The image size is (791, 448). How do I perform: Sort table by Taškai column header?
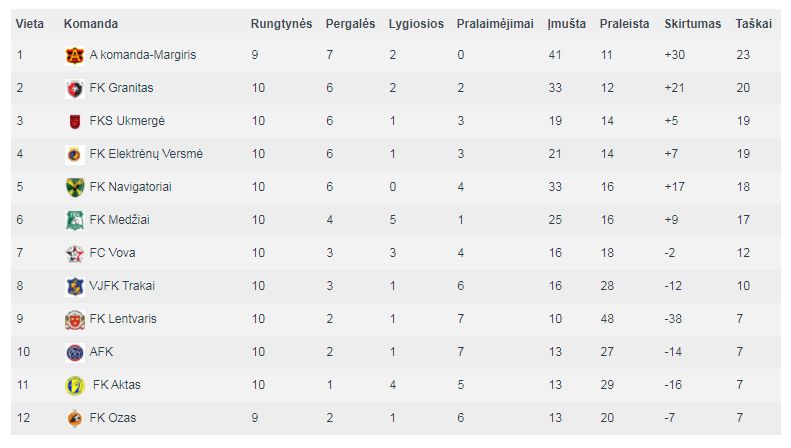point(753,24)
